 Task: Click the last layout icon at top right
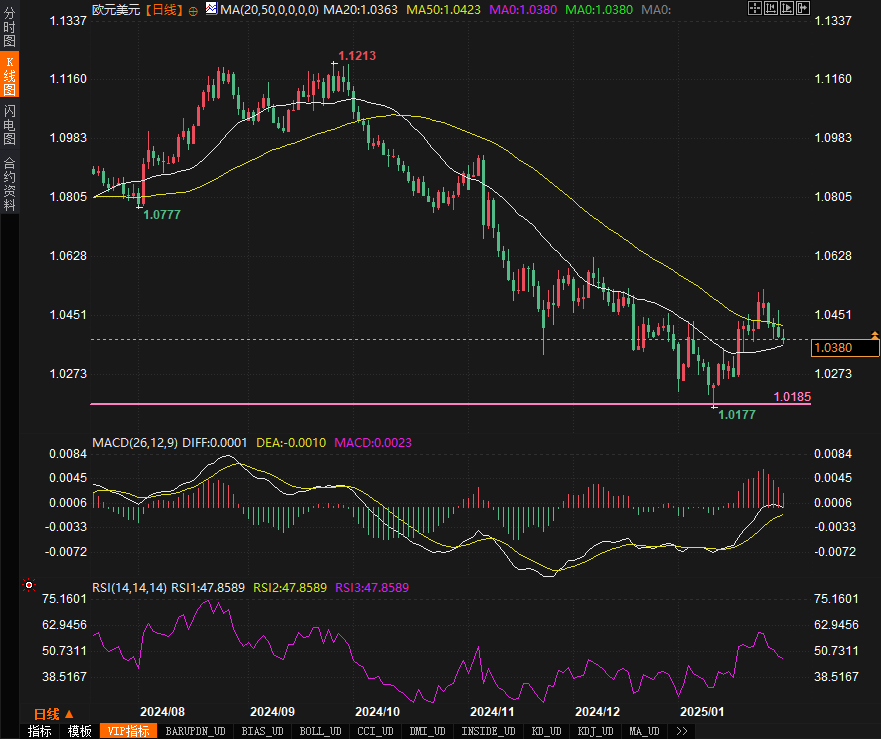click(801, 9)
